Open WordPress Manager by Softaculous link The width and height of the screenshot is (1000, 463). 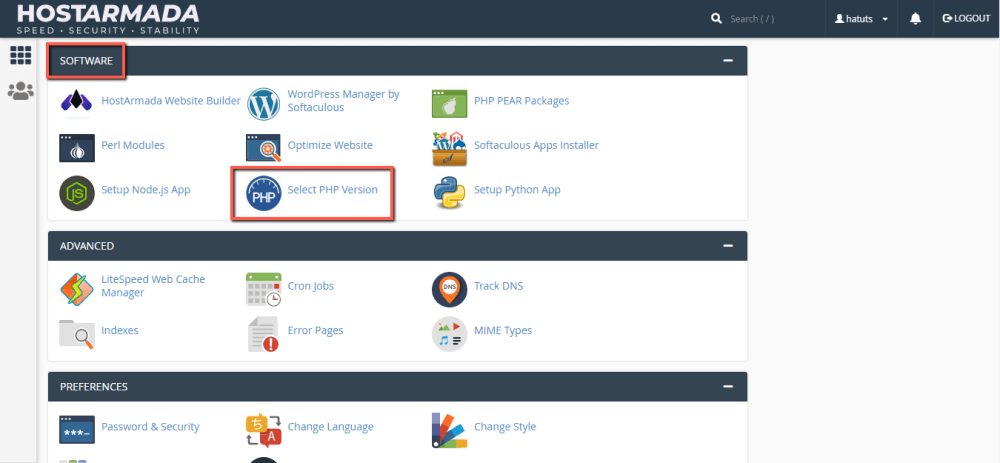(343, 101)
